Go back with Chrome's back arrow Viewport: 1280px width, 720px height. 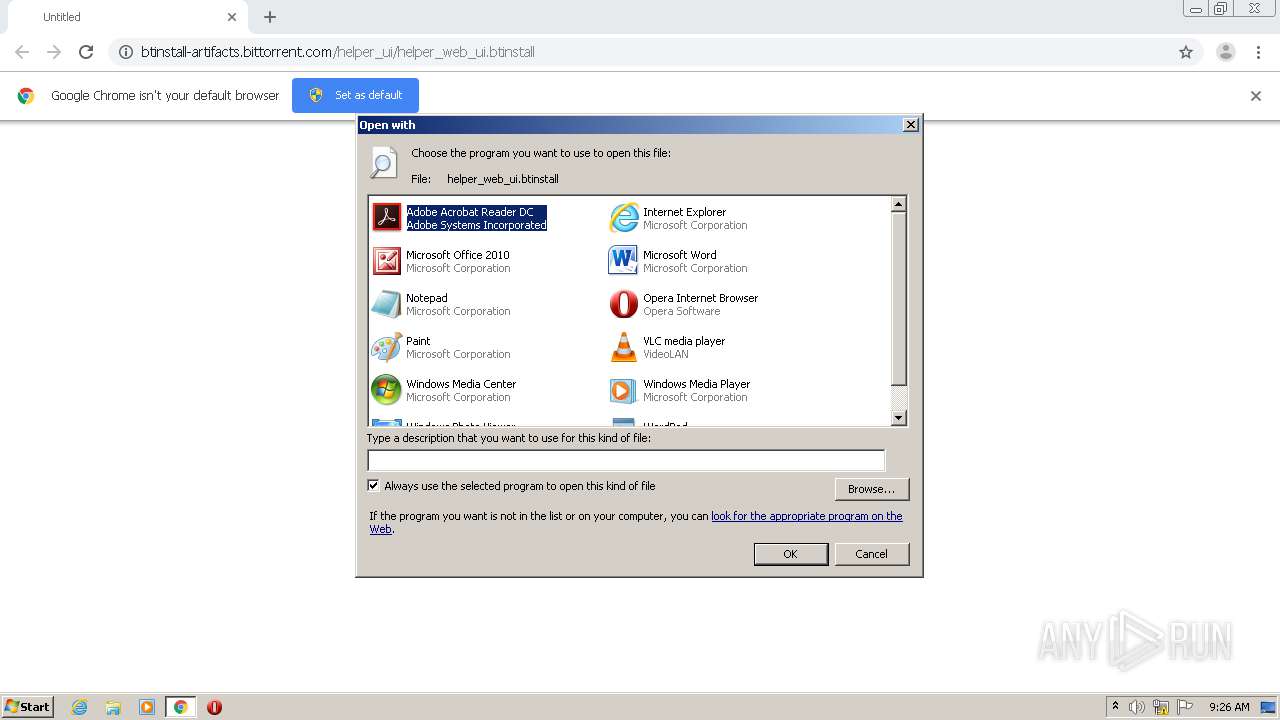[22, 52]
